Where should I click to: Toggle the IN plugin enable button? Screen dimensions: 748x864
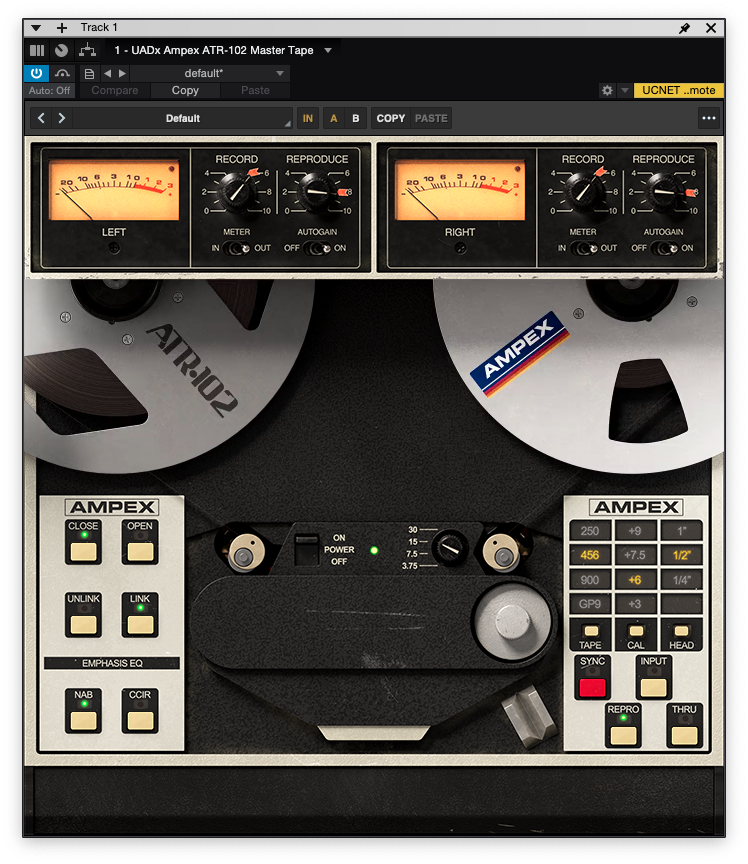click(x=308, y=118)
